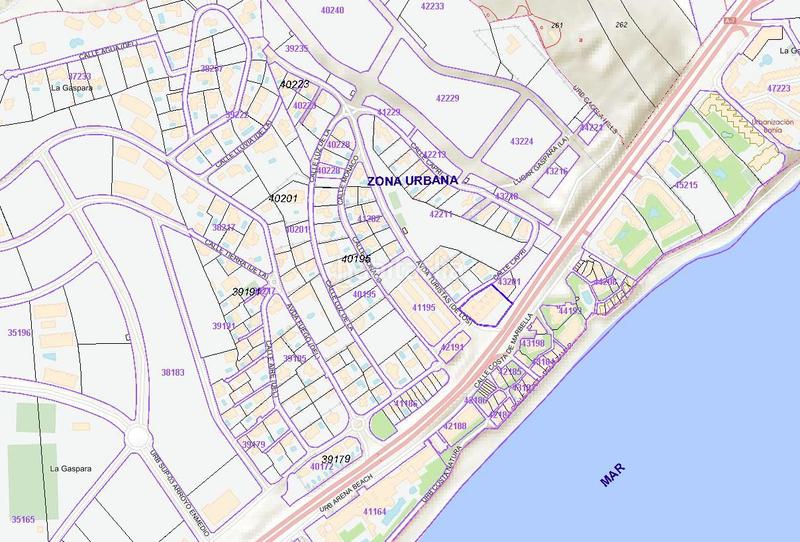
Task: Click parcel number 42233
Action: point(432,6)
